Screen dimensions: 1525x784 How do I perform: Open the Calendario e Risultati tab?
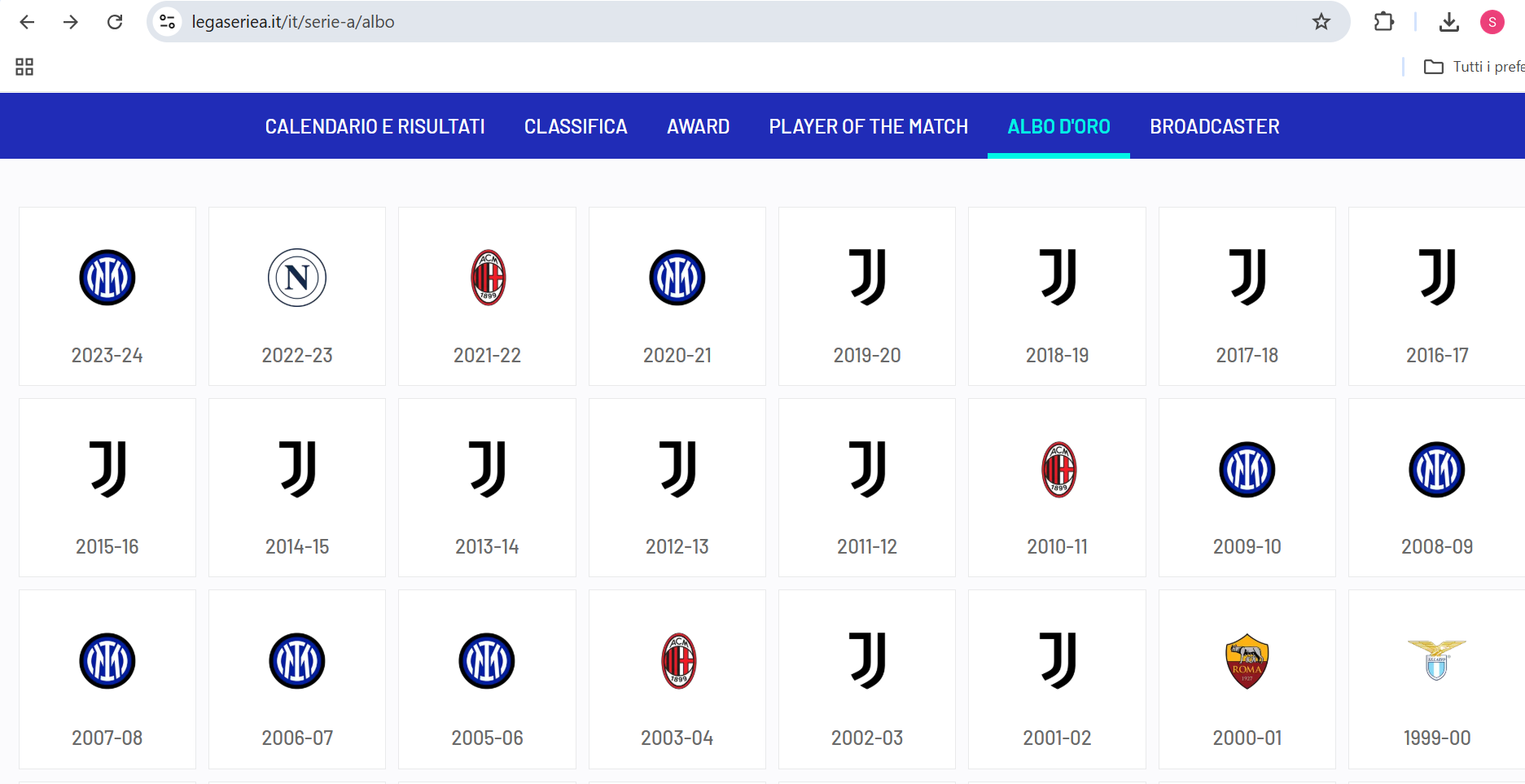375,126
